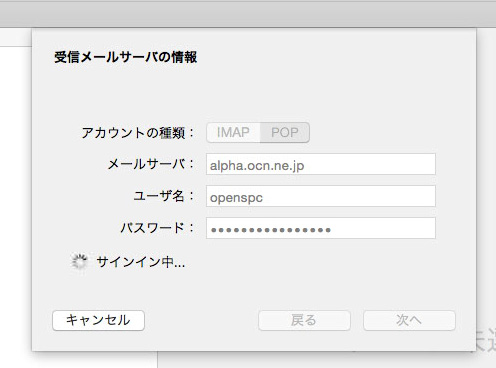Select the IMAP account type
The image size is (496, 368).
tap(233, 132)
